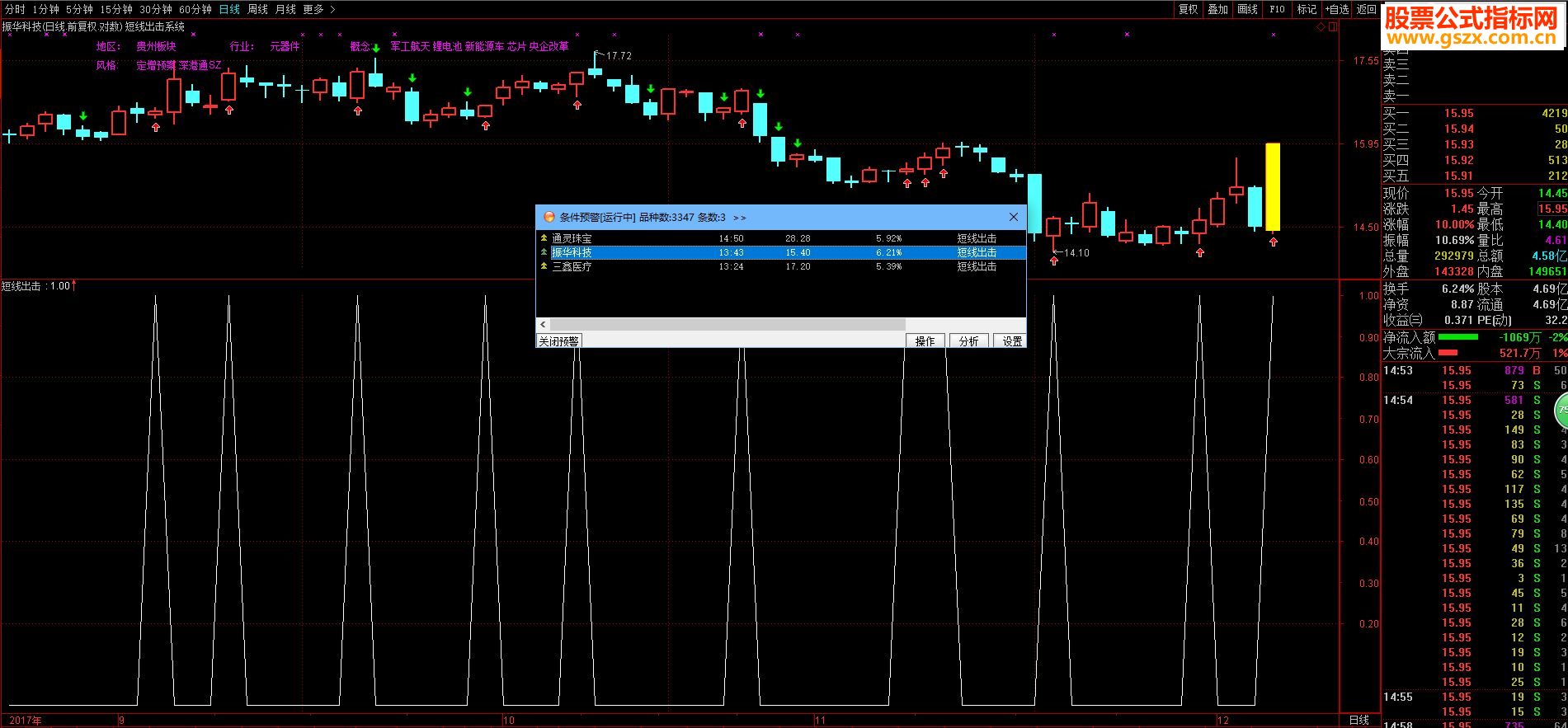Select the 振华科技 alert row
1568x728 pixels.
(781, 252)
